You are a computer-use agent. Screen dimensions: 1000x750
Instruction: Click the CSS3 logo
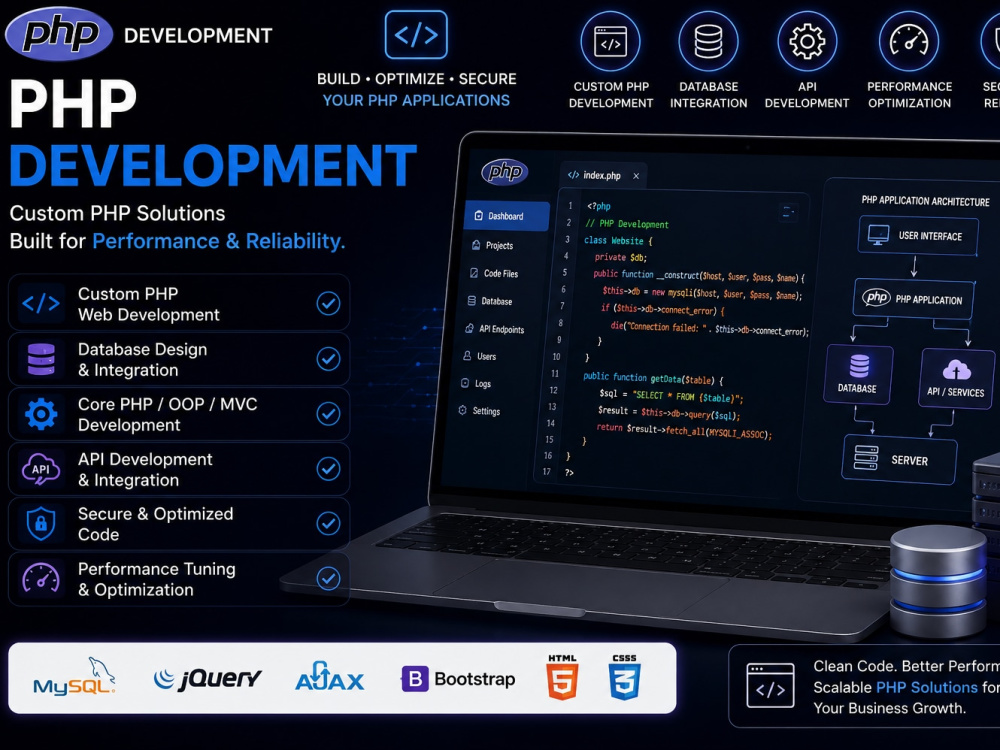[624, 677]
